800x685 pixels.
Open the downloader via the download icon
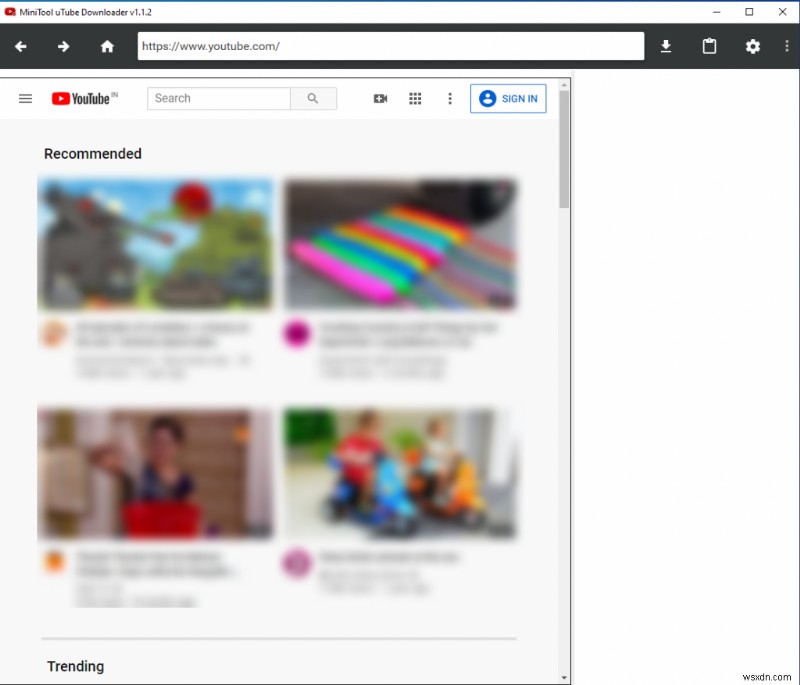[x=665, y=46]
